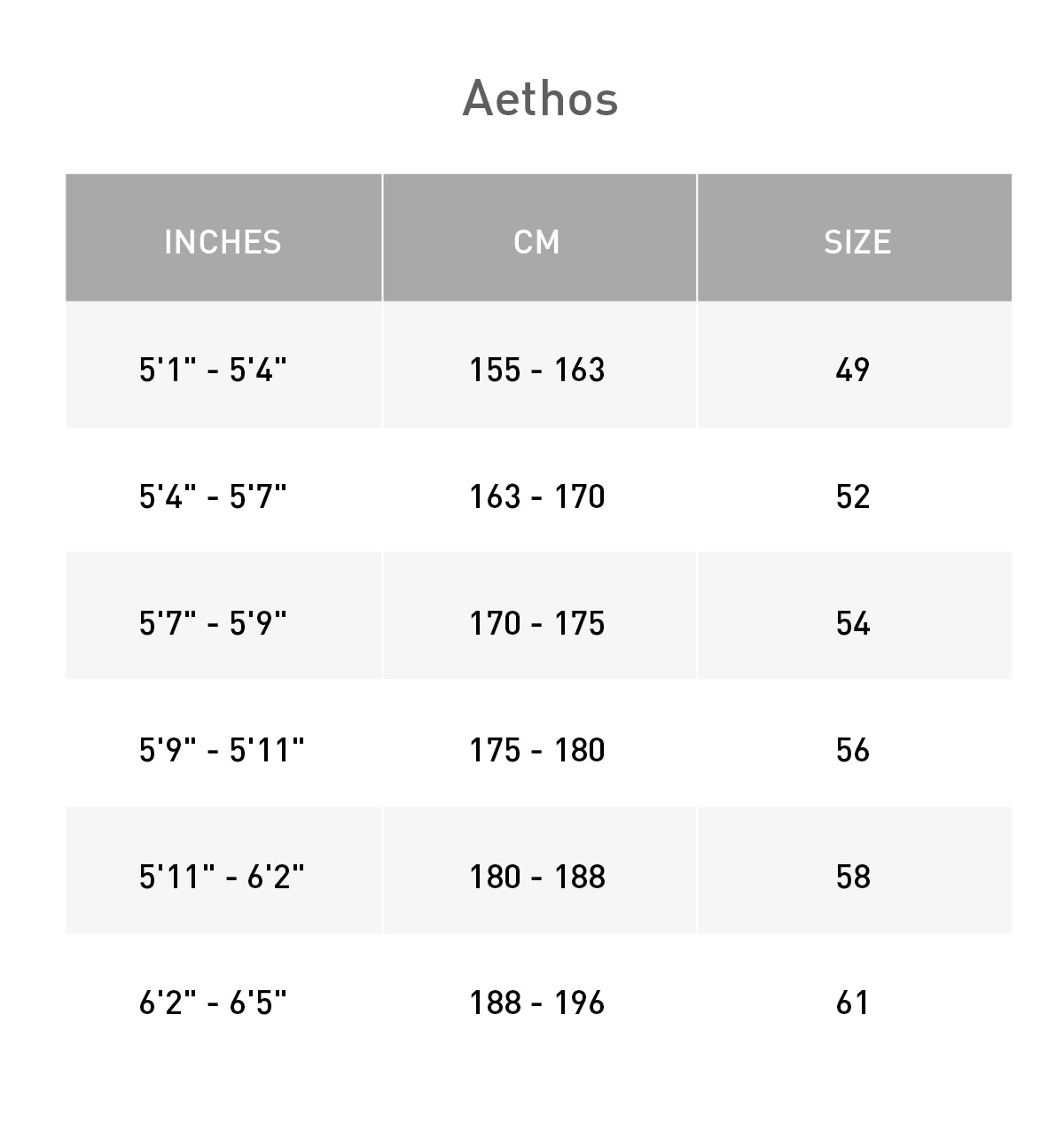Viewport: 1064px width, 1124px height.
Task: Click the 188 - 196 cm cell
Action: tap(537, 1003)
